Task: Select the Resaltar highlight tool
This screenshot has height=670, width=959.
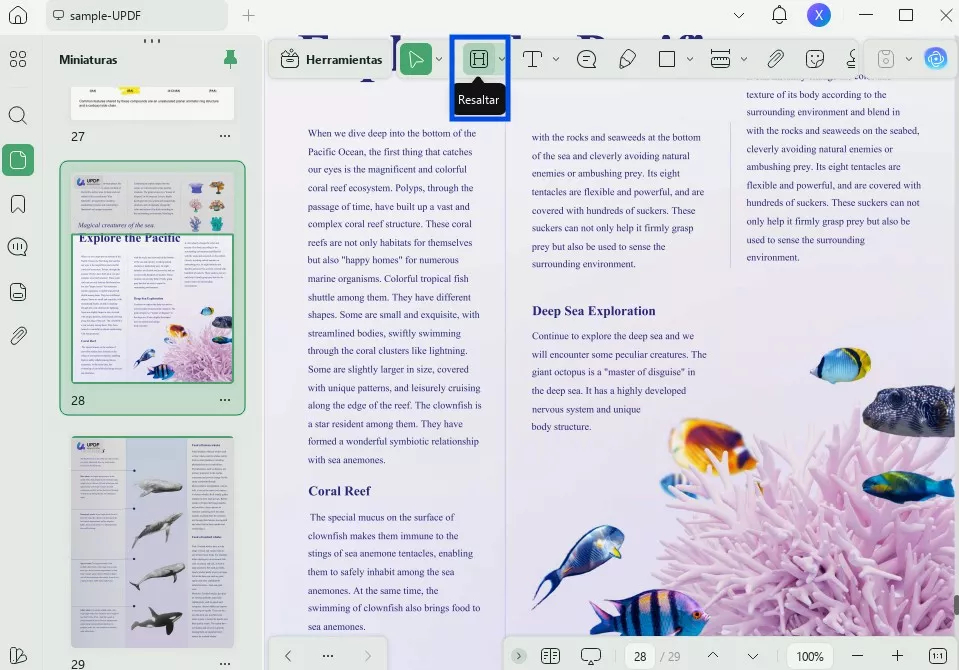Action: 478,59
